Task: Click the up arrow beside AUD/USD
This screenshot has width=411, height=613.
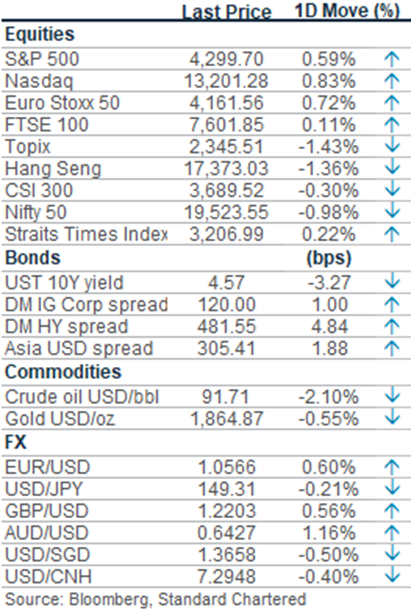Action: tap(392, 533)
